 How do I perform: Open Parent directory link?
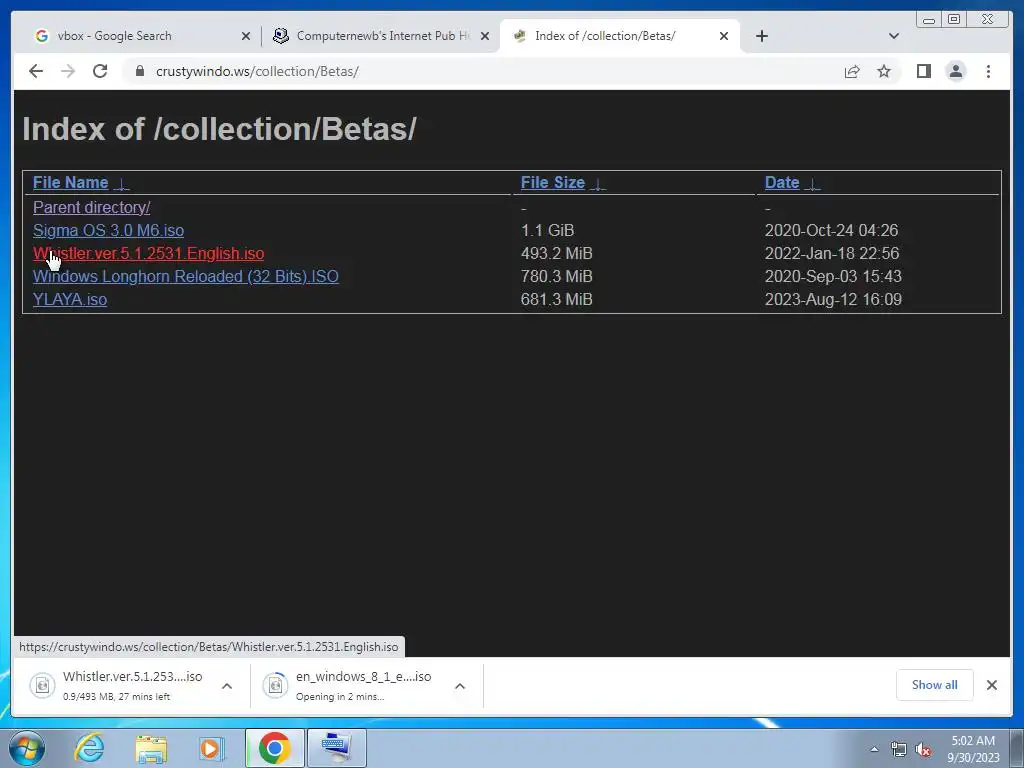(91, 207)
